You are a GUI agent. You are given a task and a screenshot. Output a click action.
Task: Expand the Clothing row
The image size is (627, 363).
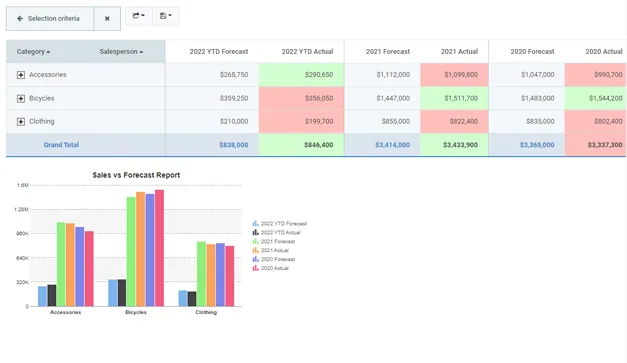coord(21,122)
